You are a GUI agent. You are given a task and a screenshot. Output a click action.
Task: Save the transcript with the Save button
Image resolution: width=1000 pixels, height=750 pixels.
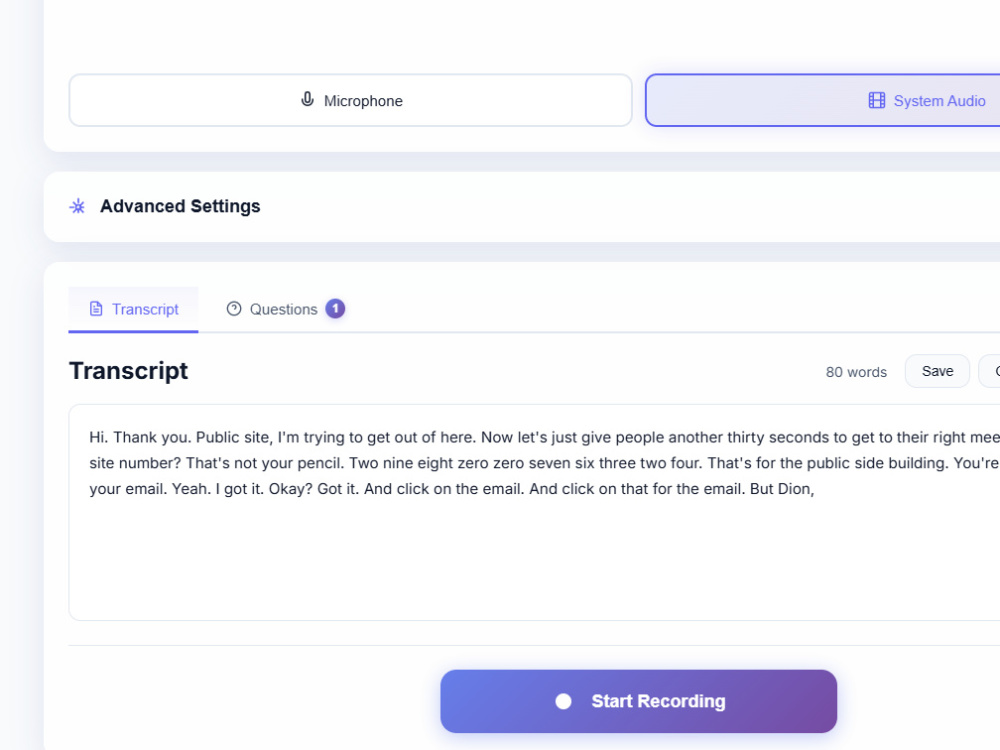point(938,371)
